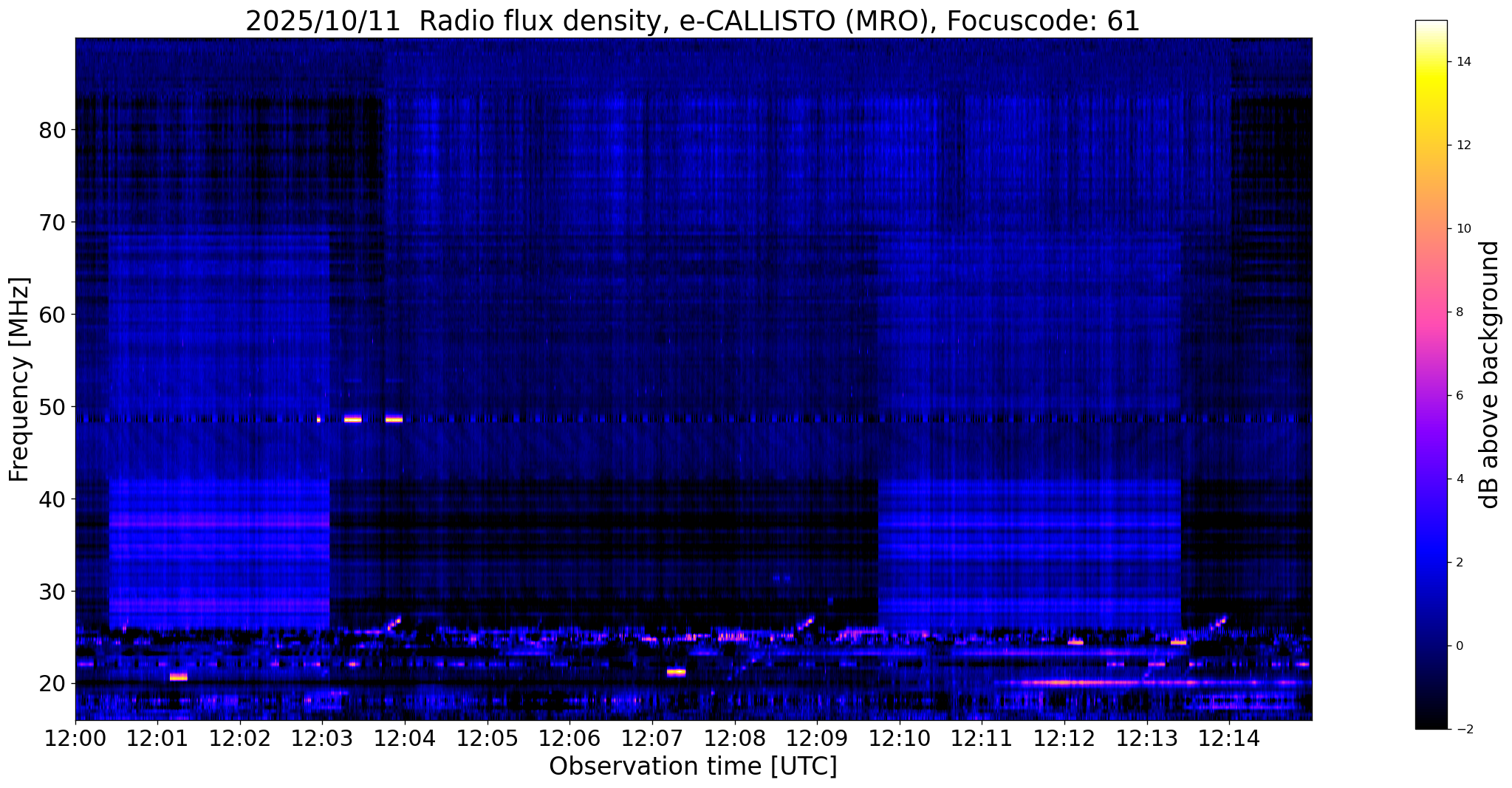Click the 'dB above background' colorbar label
The image size is (1512, 788).
pyautogui.click(x=1490, y=374)
